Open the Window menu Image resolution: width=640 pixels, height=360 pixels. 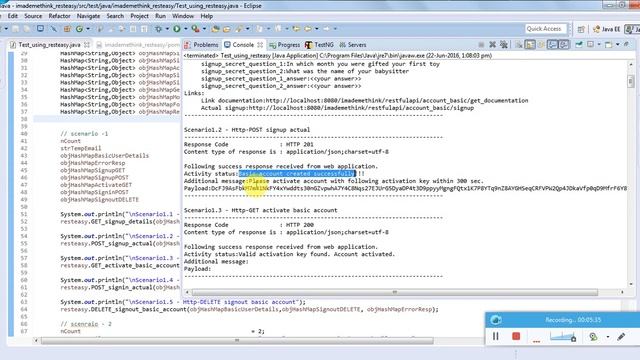[183, 16]
